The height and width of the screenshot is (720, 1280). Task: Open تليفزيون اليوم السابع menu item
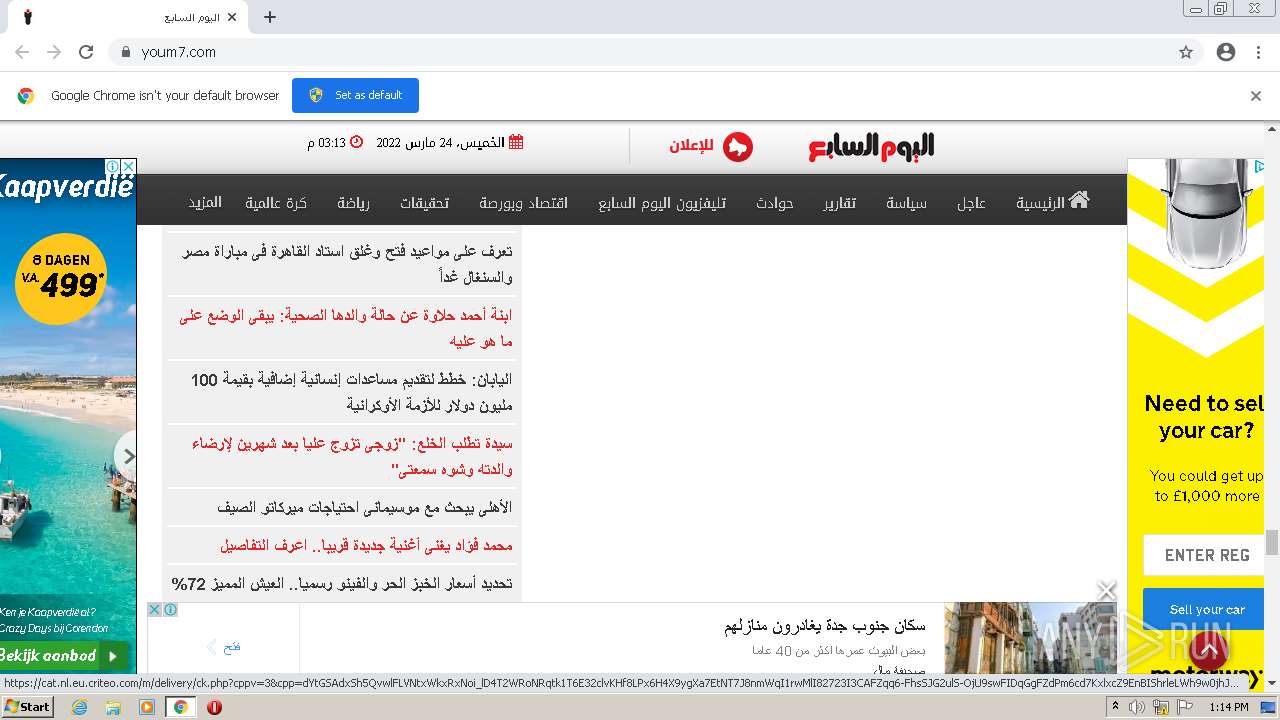coord(662,203)
